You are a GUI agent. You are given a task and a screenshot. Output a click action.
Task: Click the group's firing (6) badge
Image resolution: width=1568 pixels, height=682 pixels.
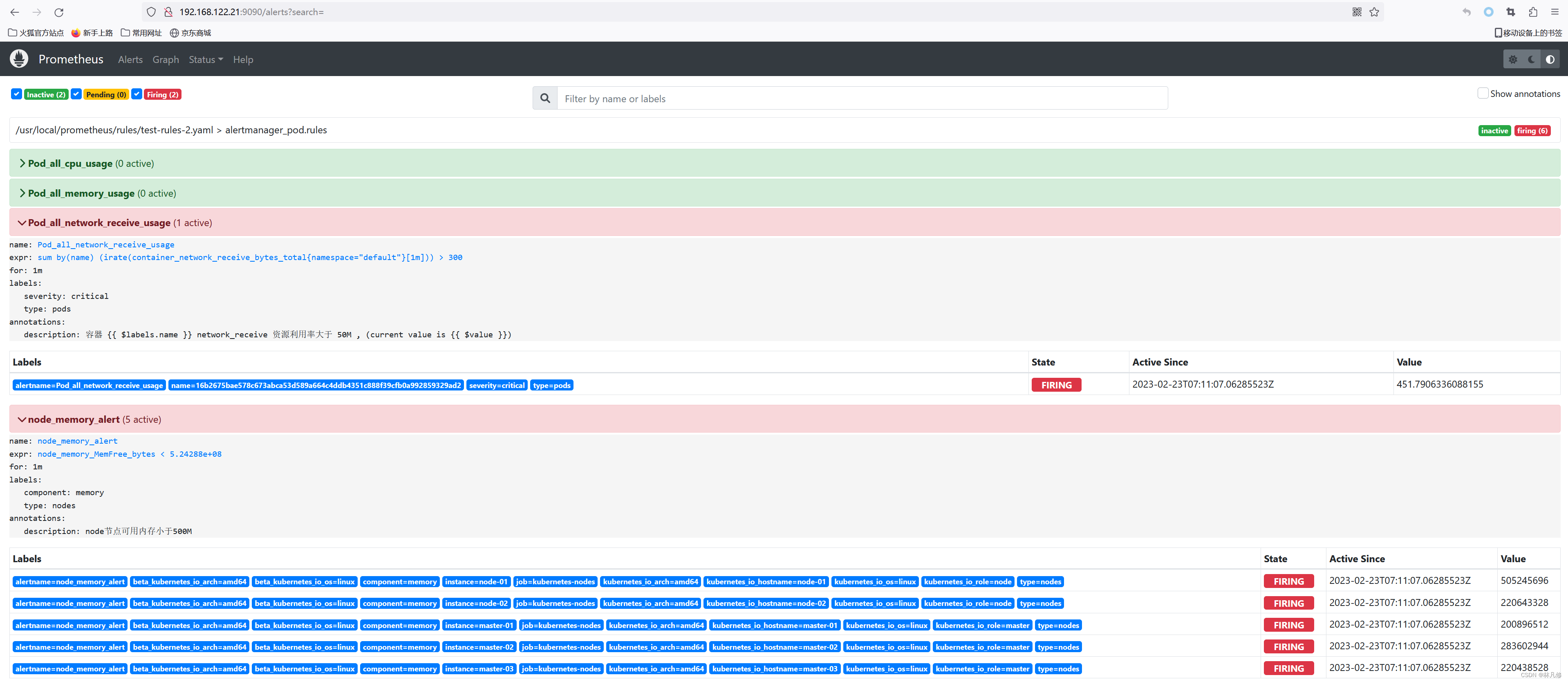click(x=1532, y=131)
